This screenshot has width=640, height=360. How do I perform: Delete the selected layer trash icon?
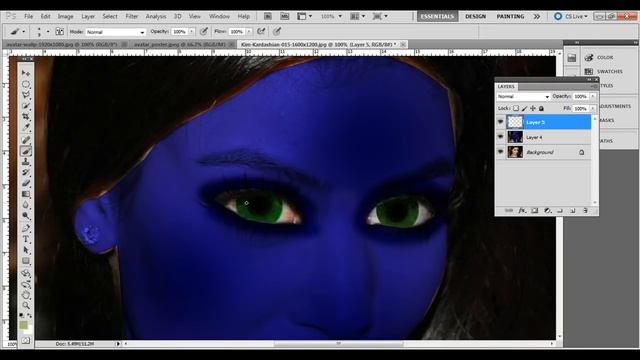click(585, 211)
